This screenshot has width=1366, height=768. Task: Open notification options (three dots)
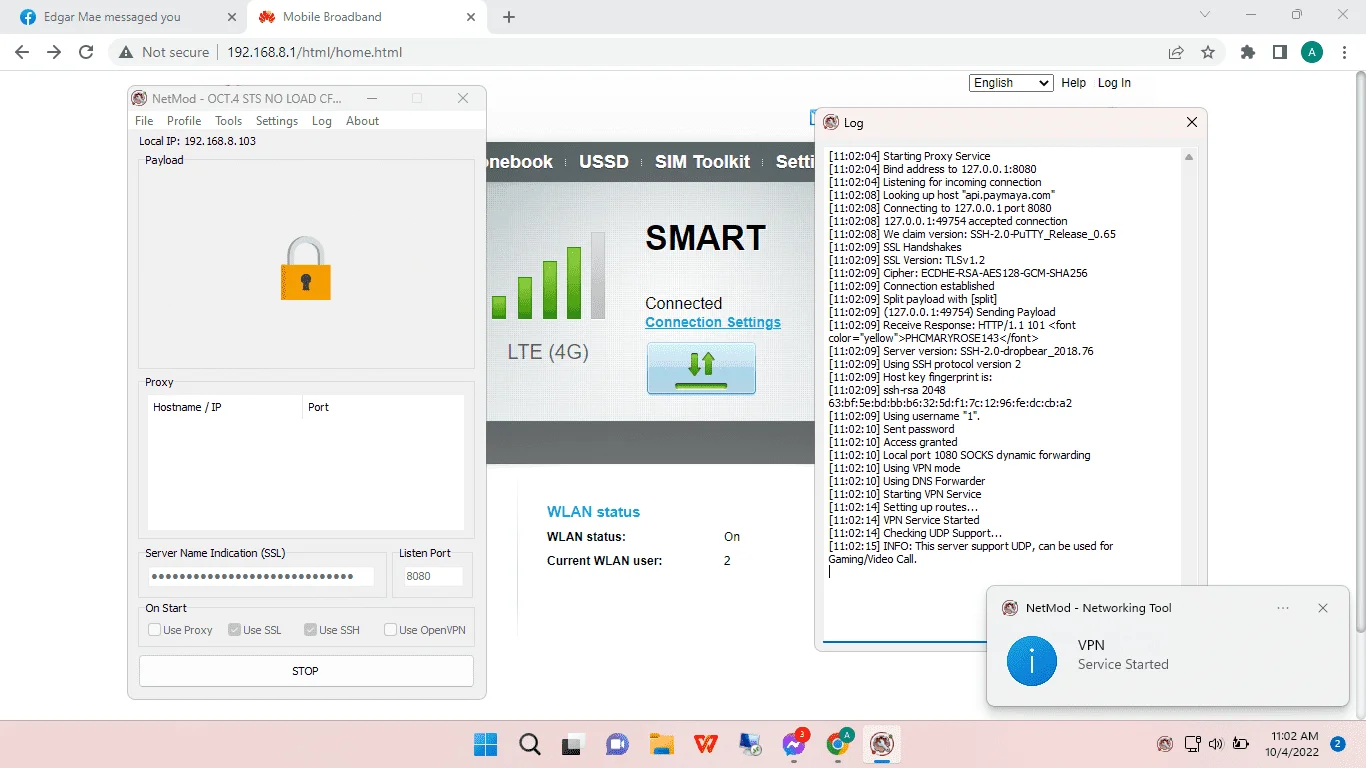coord(1283,608)
